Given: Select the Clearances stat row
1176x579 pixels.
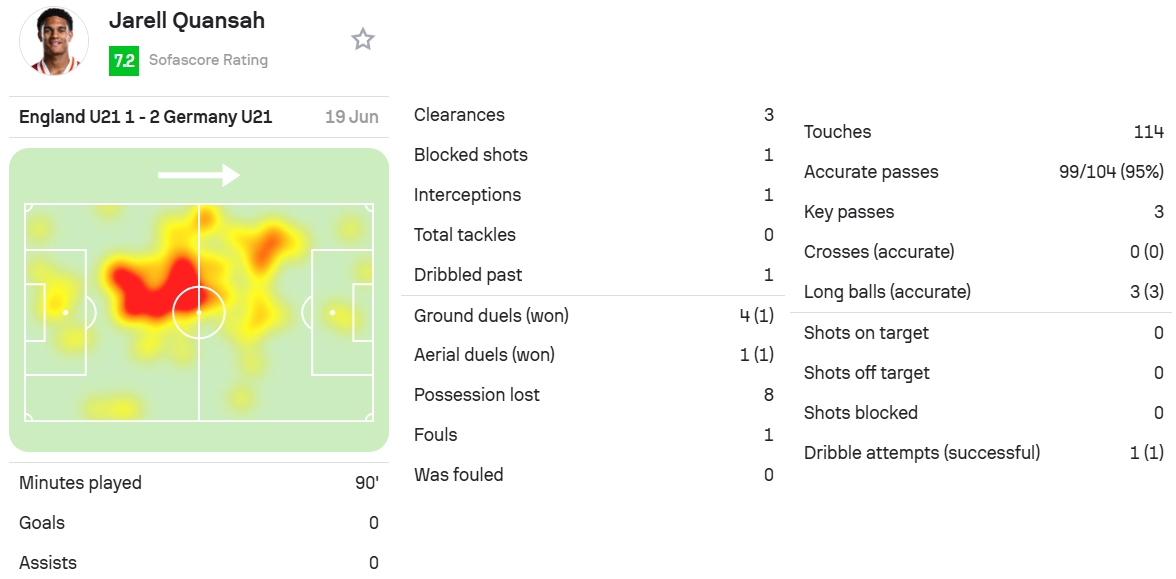Looking at the screenshot, I should pyautogui.click(x=593, y=115).
